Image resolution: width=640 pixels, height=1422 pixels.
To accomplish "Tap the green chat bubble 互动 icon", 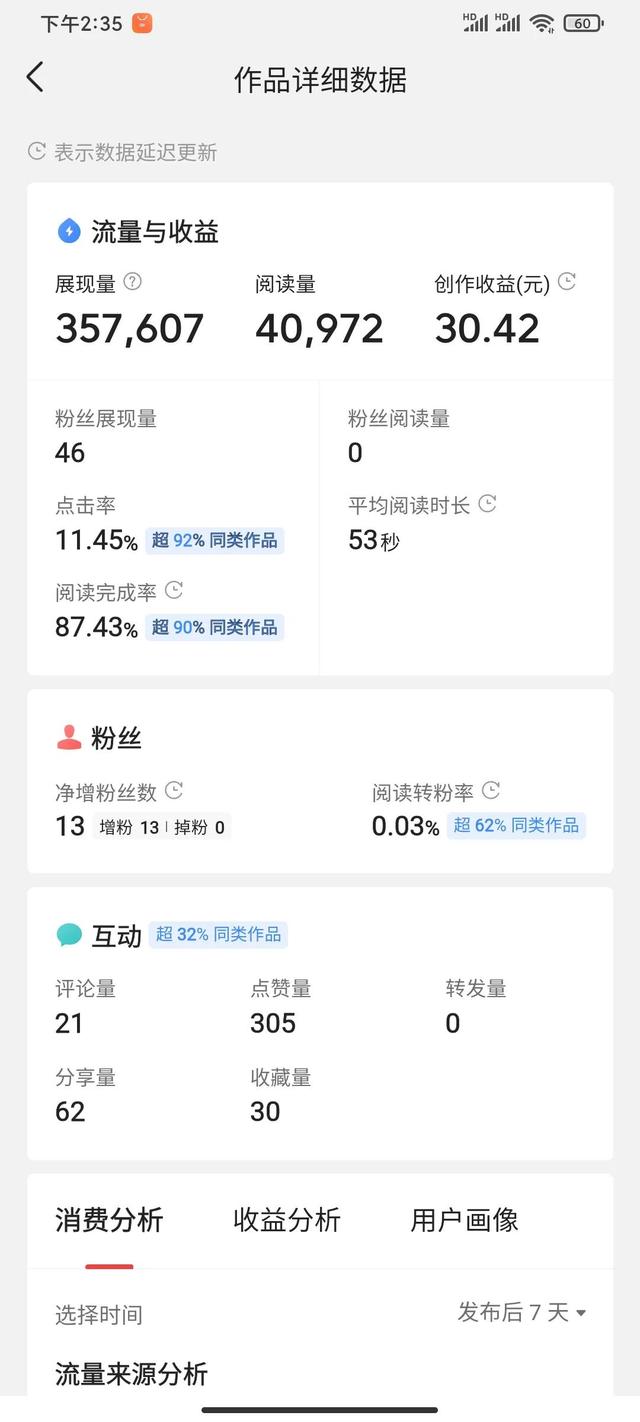I will 69,935.
